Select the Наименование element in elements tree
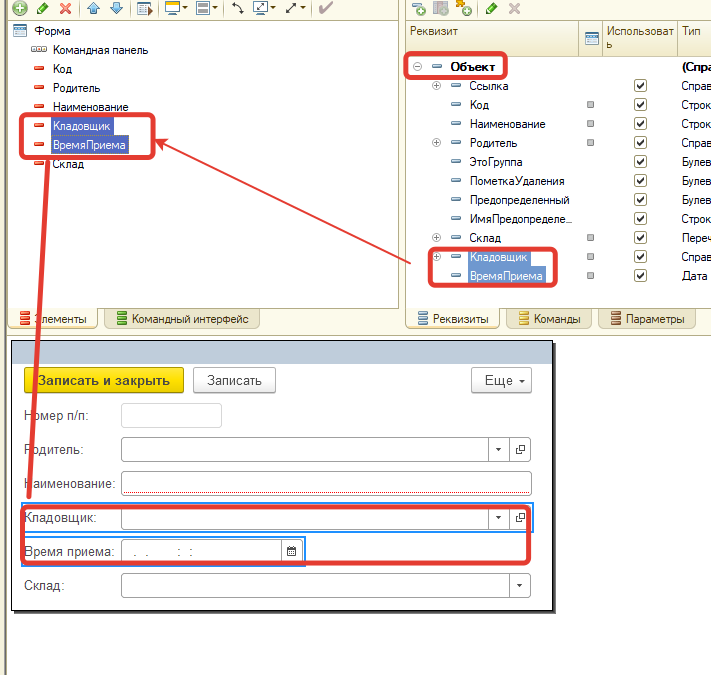The height and width of the screenshot is (675, 711). point(90,107)
